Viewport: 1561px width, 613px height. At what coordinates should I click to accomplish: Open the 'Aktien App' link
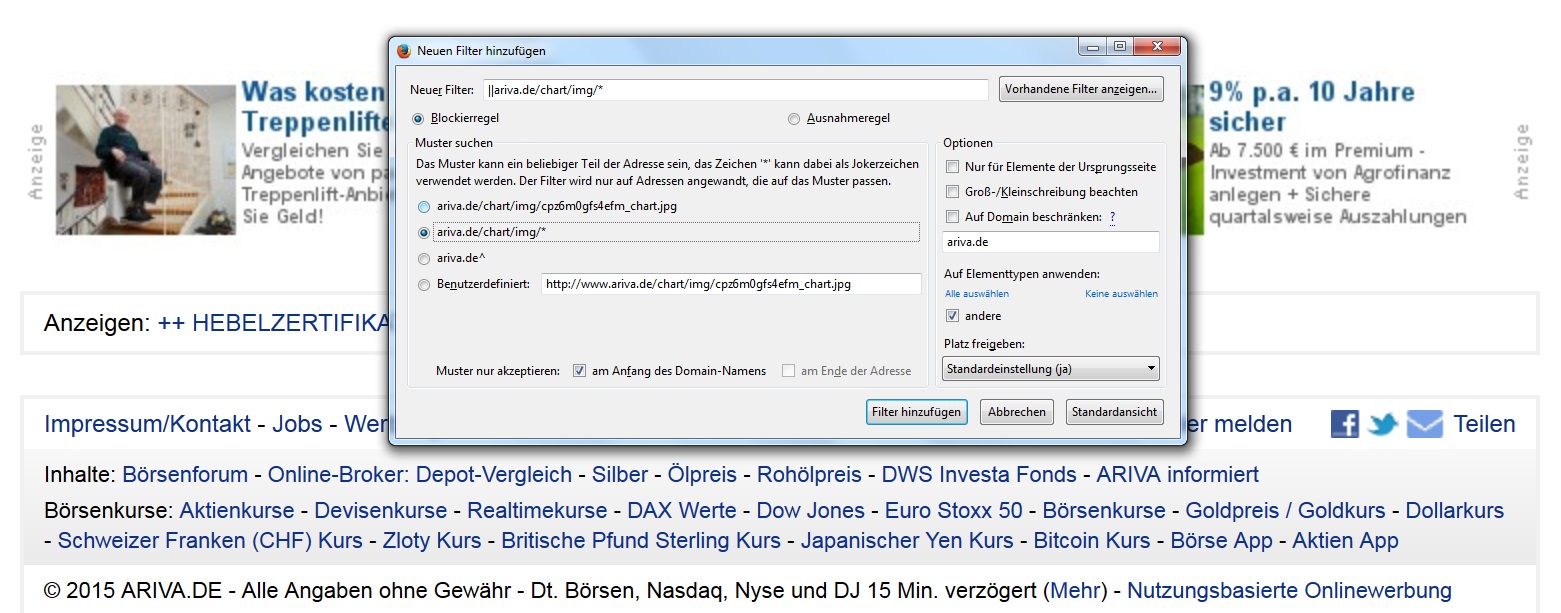(x=1345, y=541)
